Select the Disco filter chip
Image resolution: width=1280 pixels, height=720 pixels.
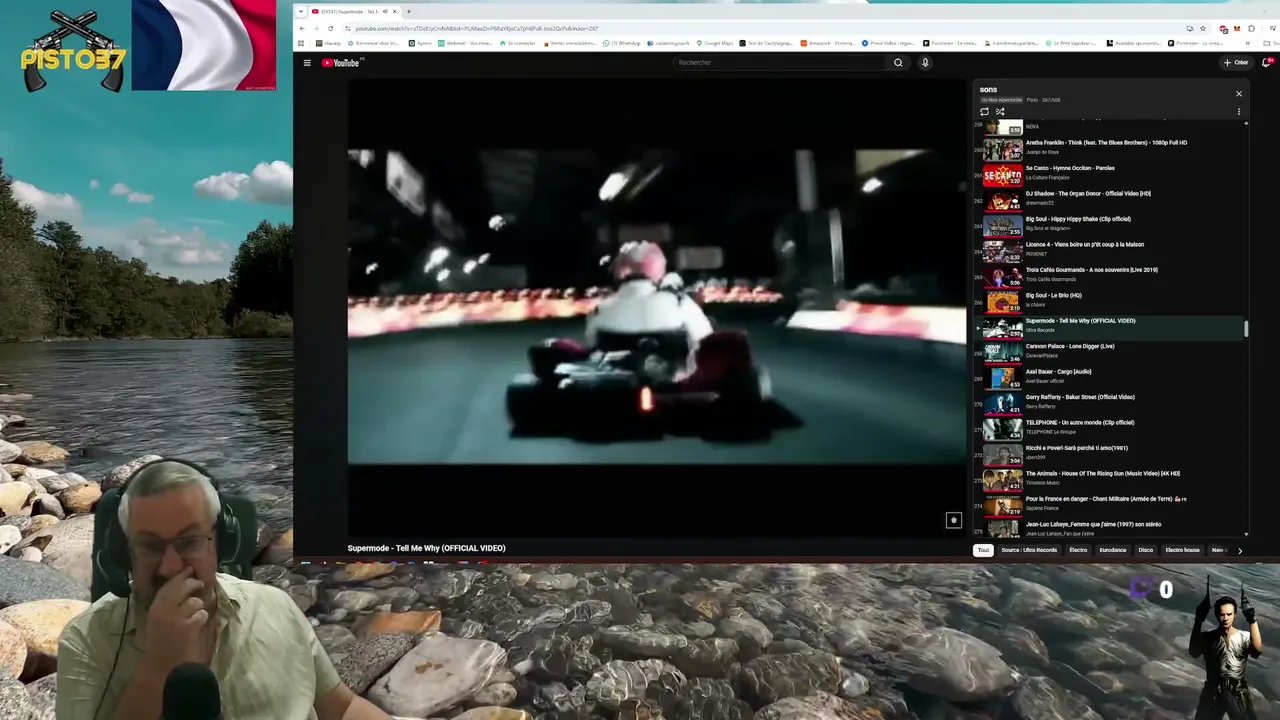pyautogui.click(x=1146, y=550)
